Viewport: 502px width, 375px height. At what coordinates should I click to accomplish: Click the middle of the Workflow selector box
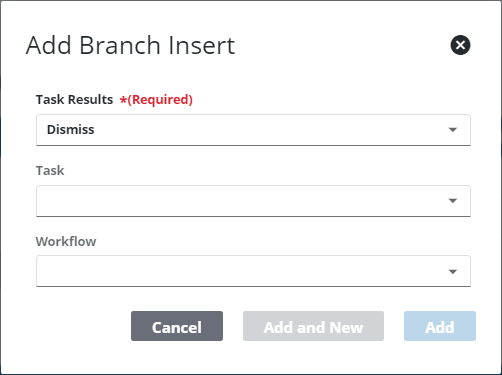pos(253,271)
